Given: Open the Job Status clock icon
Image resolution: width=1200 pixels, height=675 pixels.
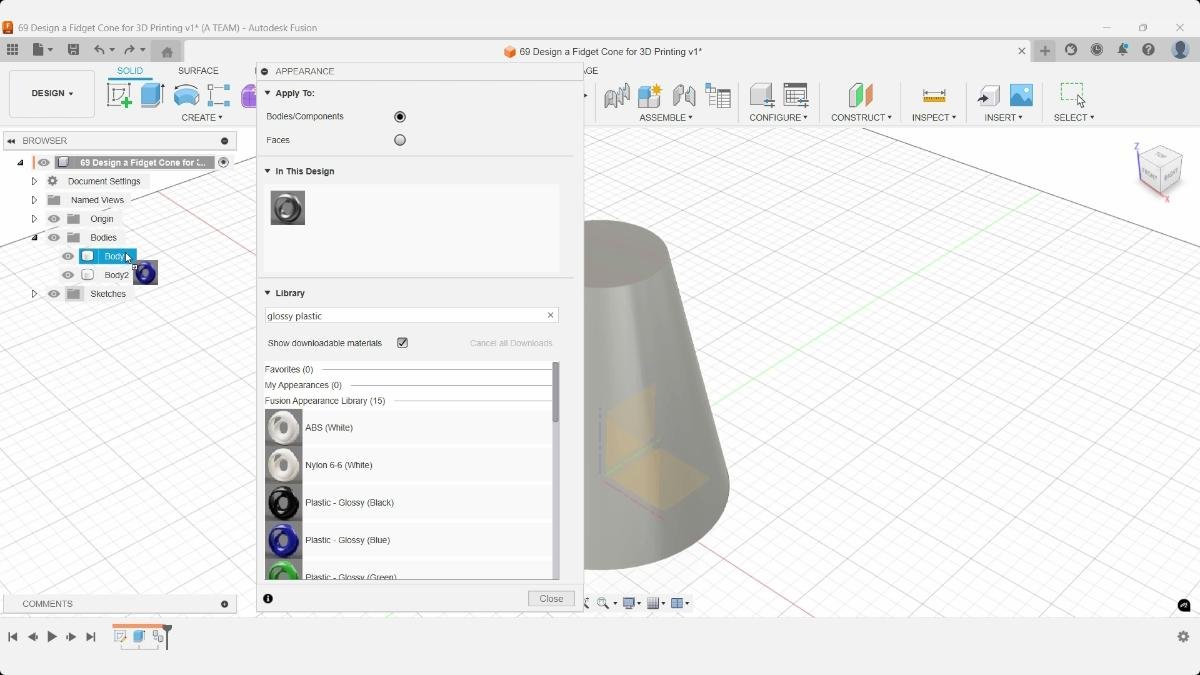Looking at the screenshot, I should [x=1097, y=50].
